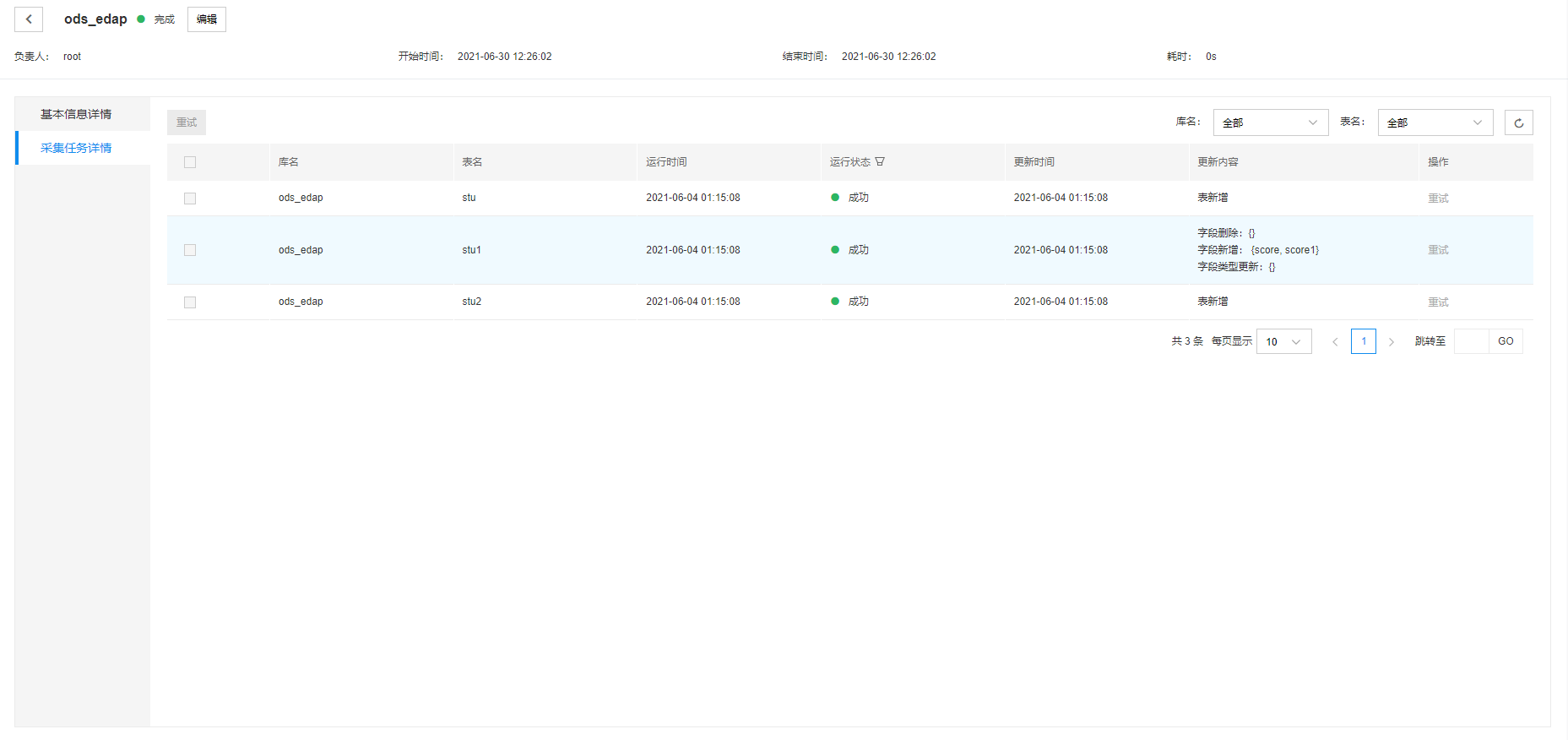Click table name stu1 cell
This screenshot has width=1568, height=740.
pyautogui.click(x=471, y=250)
